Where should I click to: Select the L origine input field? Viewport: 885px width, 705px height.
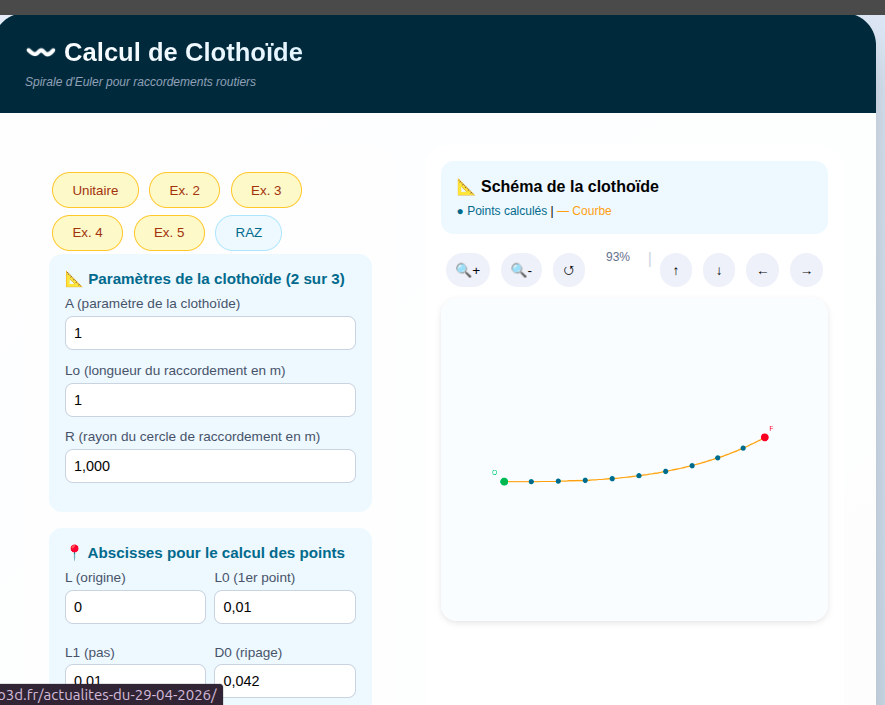pyautogui.click(x=135, y=607)
